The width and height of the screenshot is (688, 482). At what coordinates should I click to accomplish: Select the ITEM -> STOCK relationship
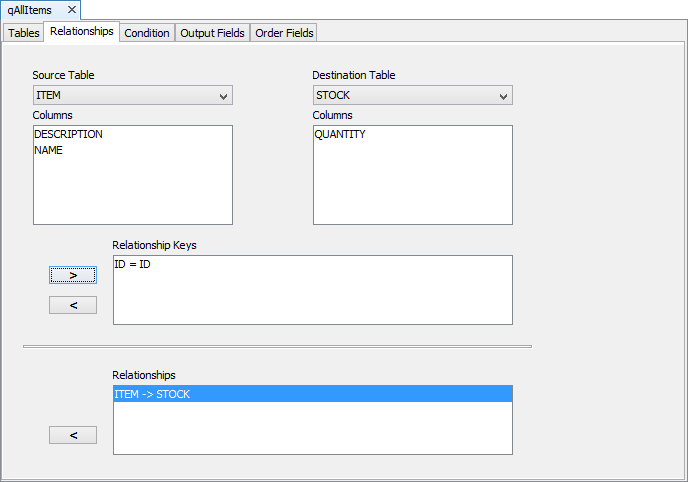(153, 394)
